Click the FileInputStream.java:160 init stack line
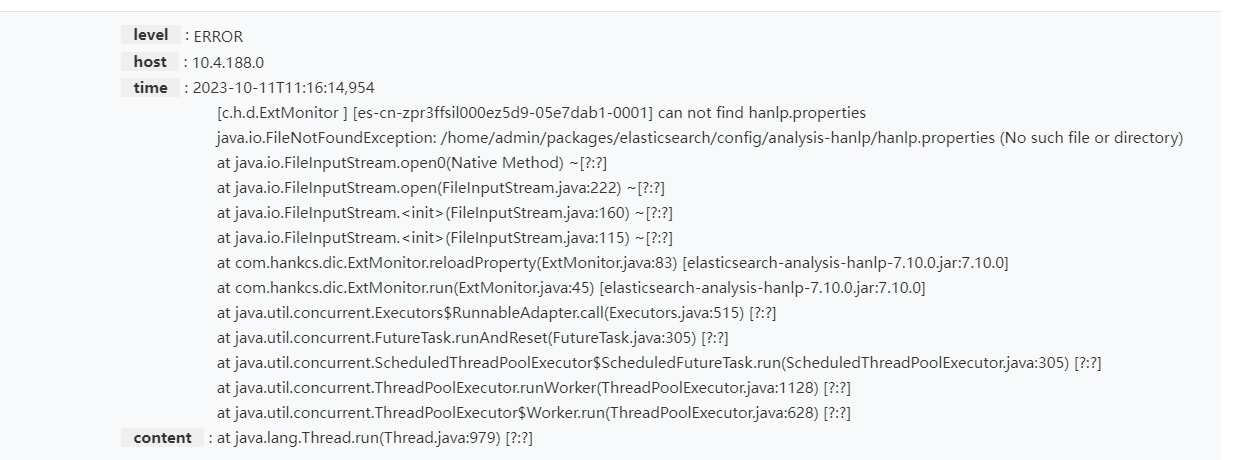Image resolution: width=1236 pixels, height=460 pixels. coord(445,213)
